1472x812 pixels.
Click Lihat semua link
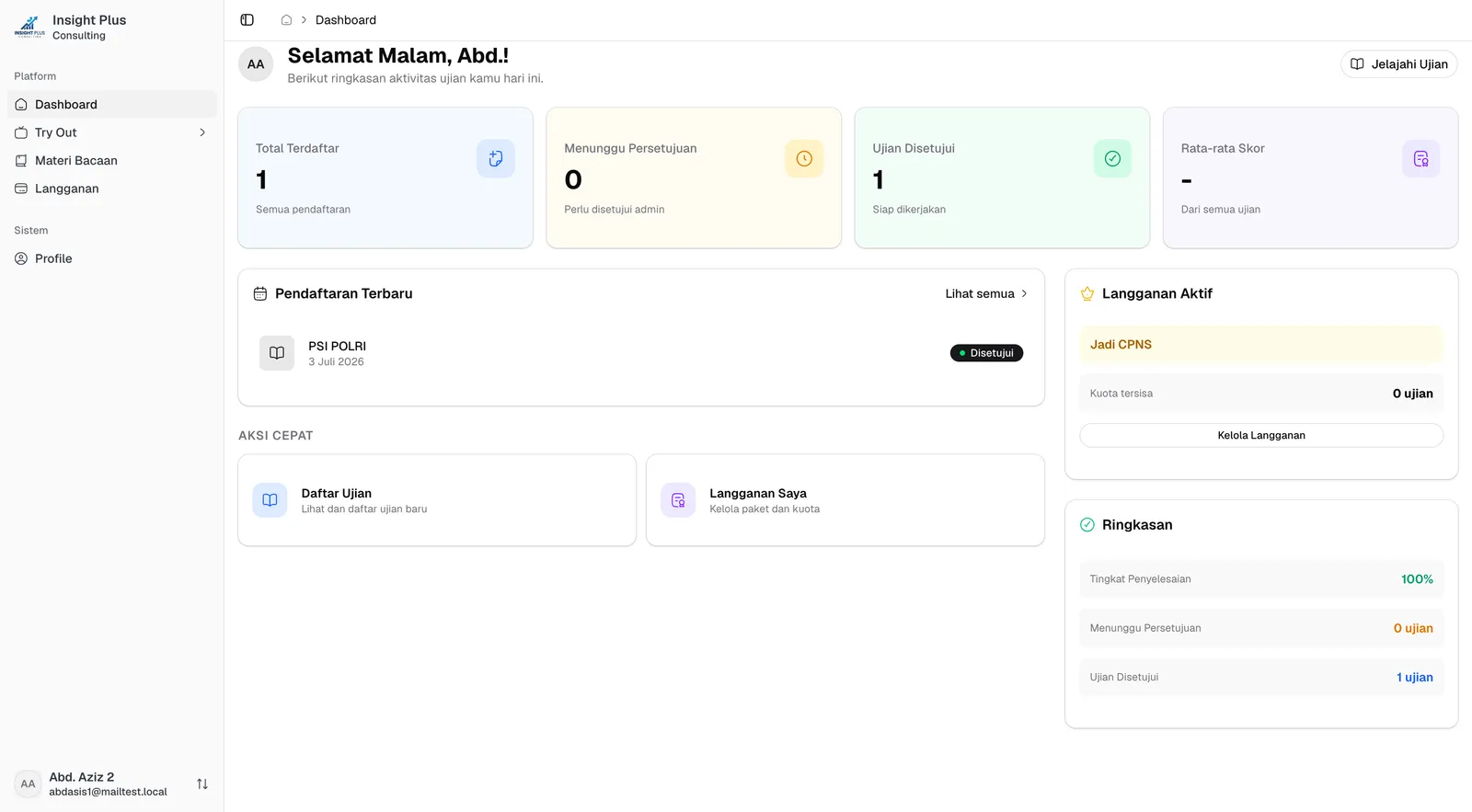point(986,293)
